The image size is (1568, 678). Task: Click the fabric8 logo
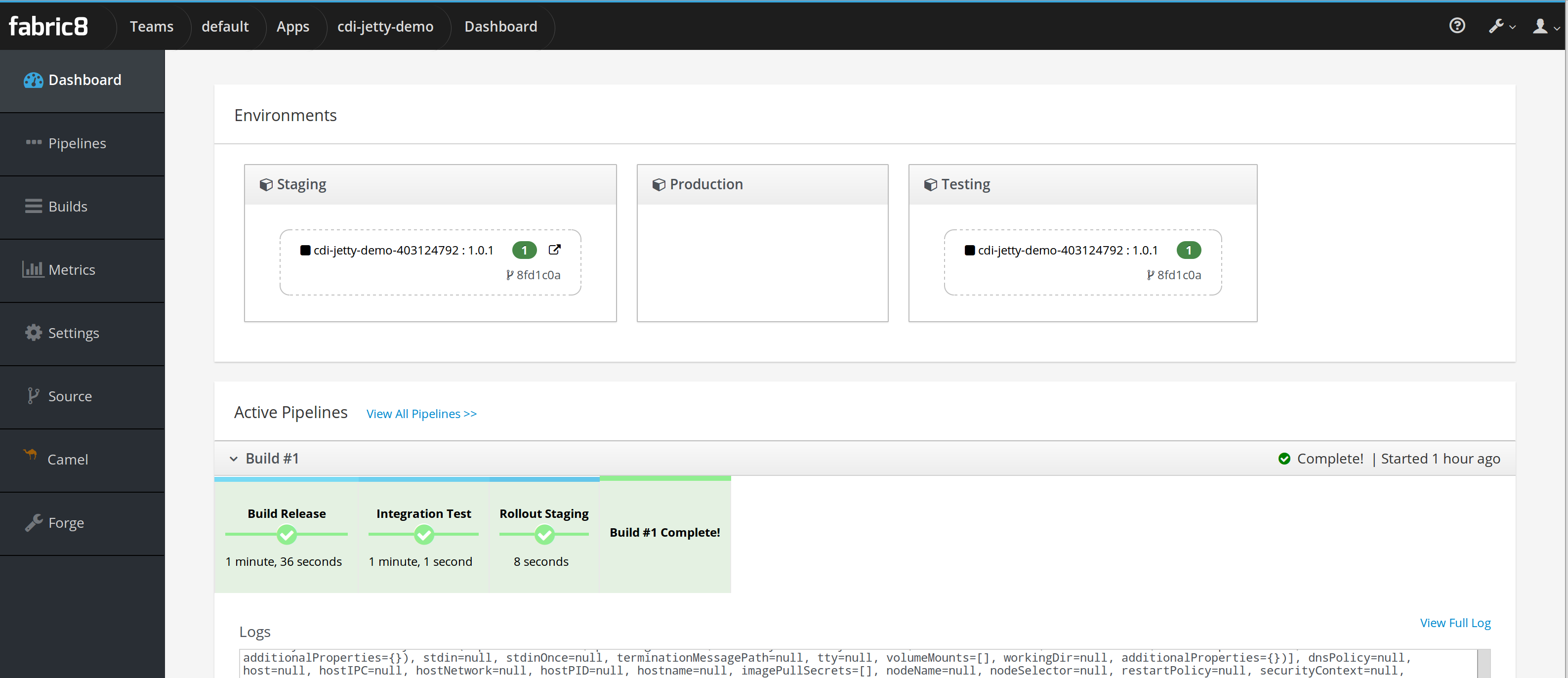48,26
